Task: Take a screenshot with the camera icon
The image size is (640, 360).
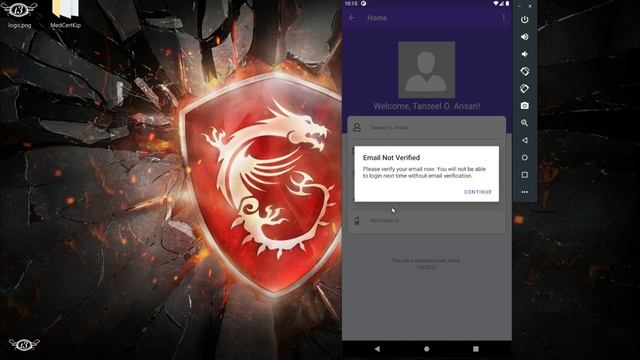Action: tap(524, 106)
